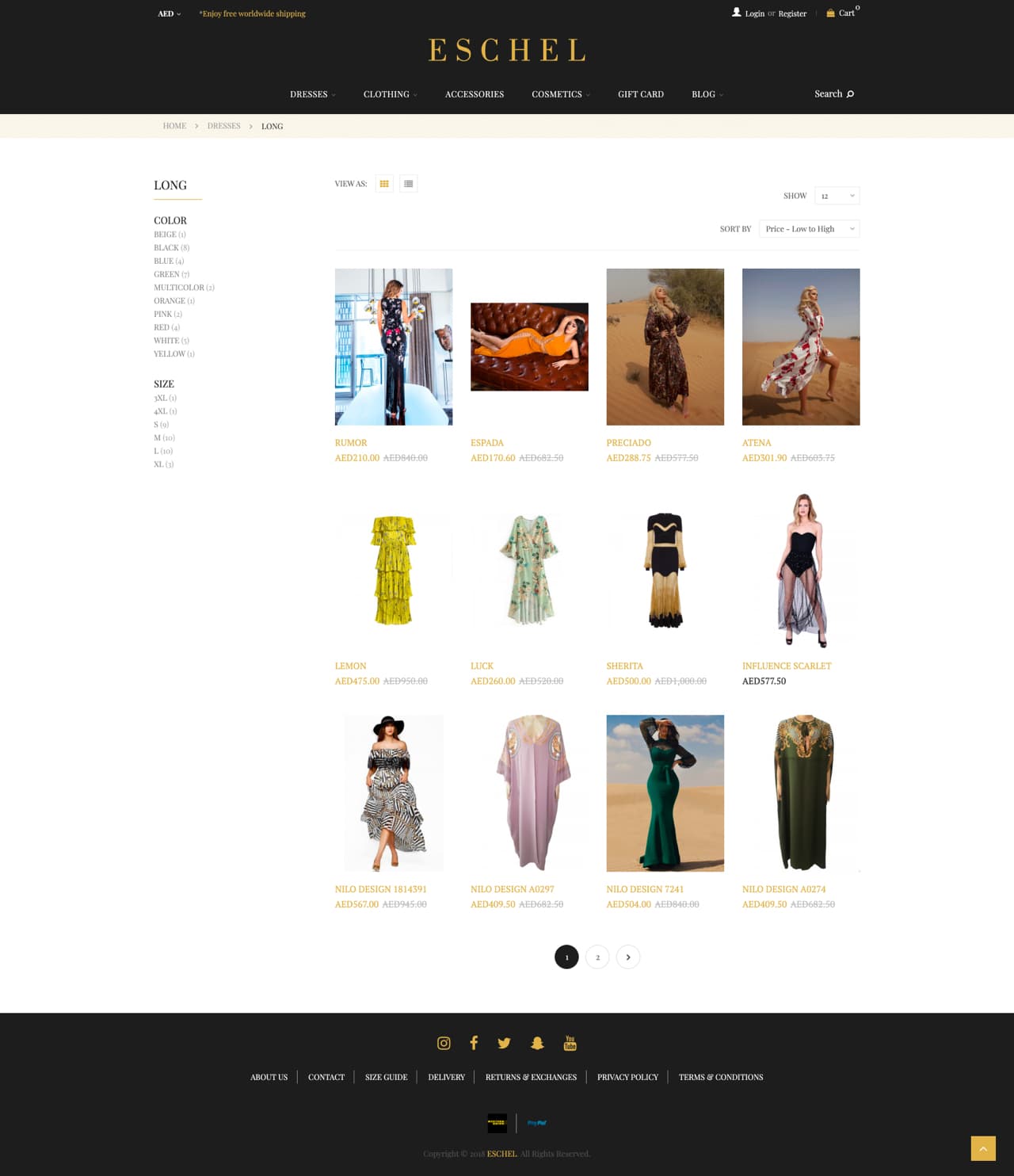Open the Luck floral dress thumbnail
The image size is (1014, 1176).
click(x=529, y=571)
